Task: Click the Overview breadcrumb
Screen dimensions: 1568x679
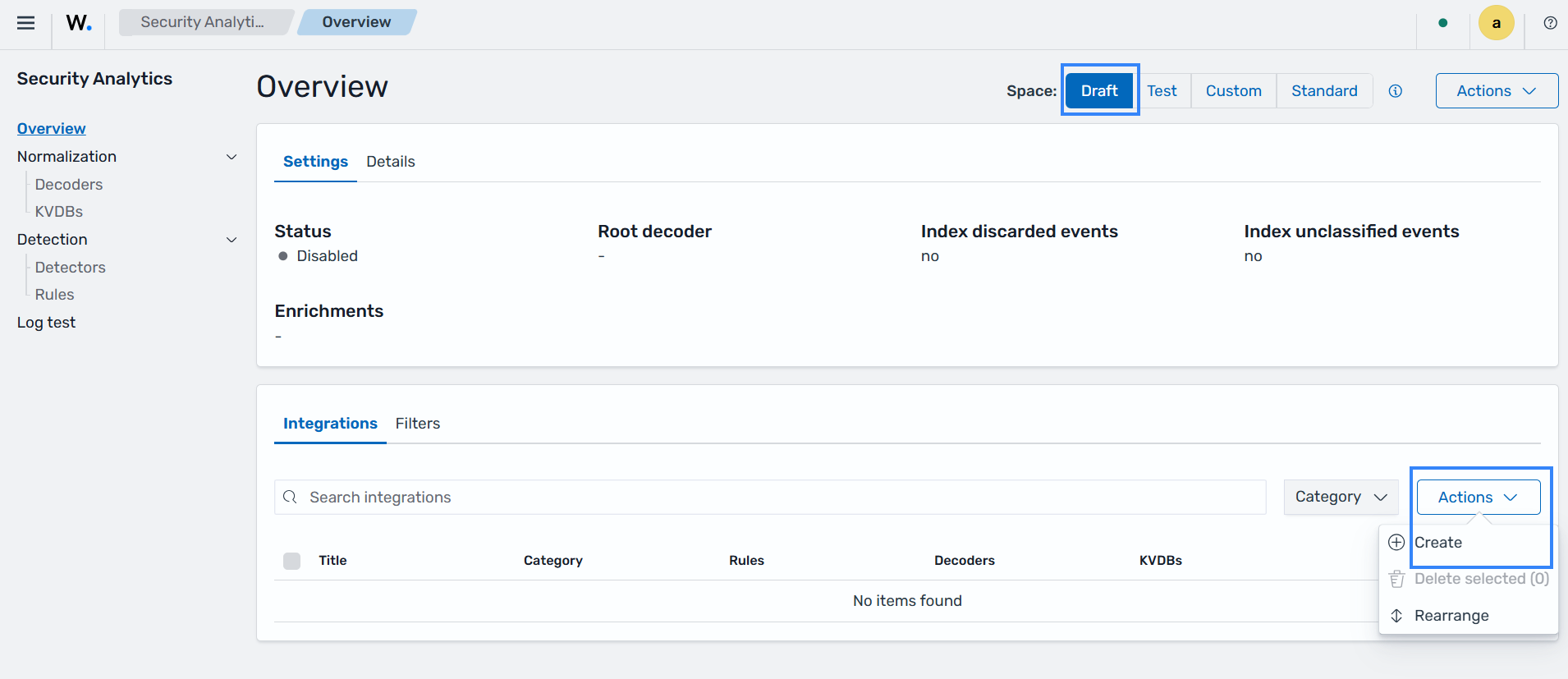Action: coord(356,22)
